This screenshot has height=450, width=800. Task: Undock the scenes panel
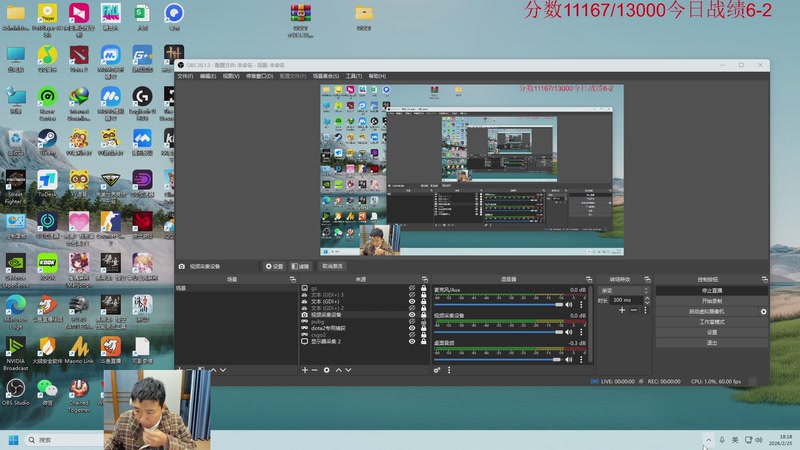(x=292, y=279)
